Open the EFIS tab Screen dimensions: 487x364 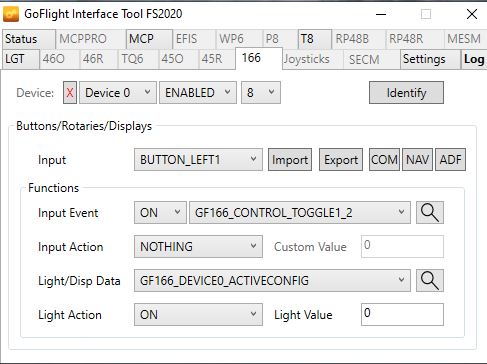[194, 39]
